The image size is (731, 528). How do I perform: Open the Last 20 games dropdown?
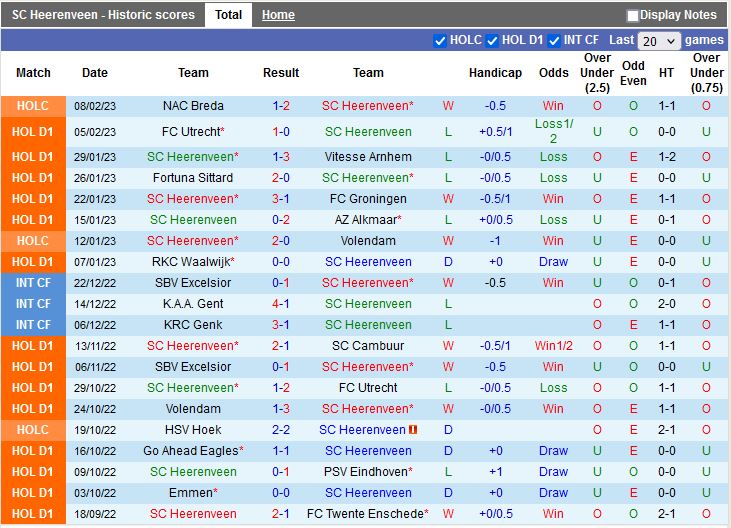[659, 41]
